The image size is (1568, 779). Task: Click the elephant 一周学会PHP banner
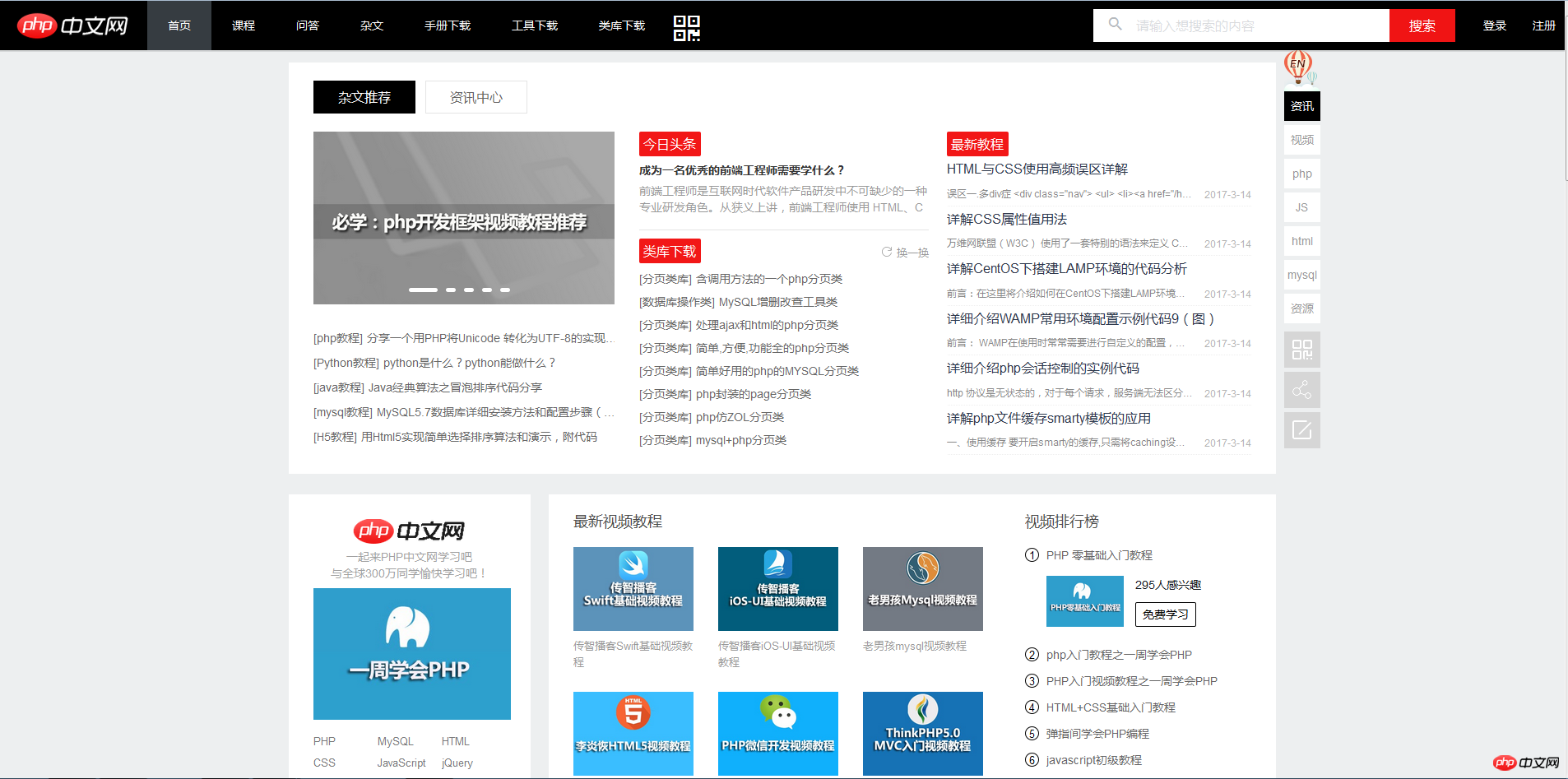pyautogui.click(x=412, y=654)
